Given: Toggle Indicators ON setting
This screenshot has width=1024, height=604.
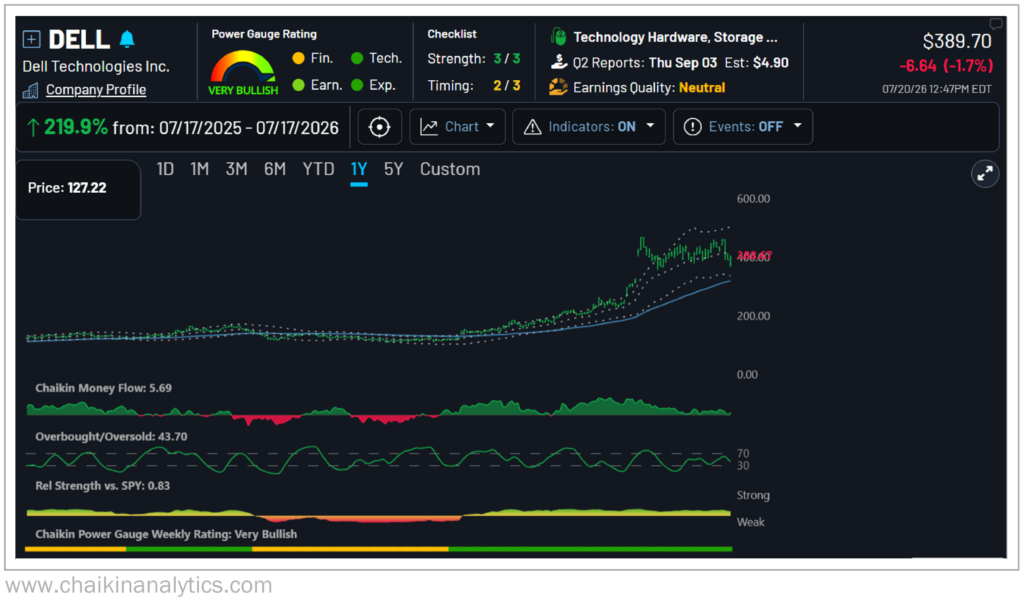Looking at the screenshot, I should pyautogui.click(x=592, y=127).
